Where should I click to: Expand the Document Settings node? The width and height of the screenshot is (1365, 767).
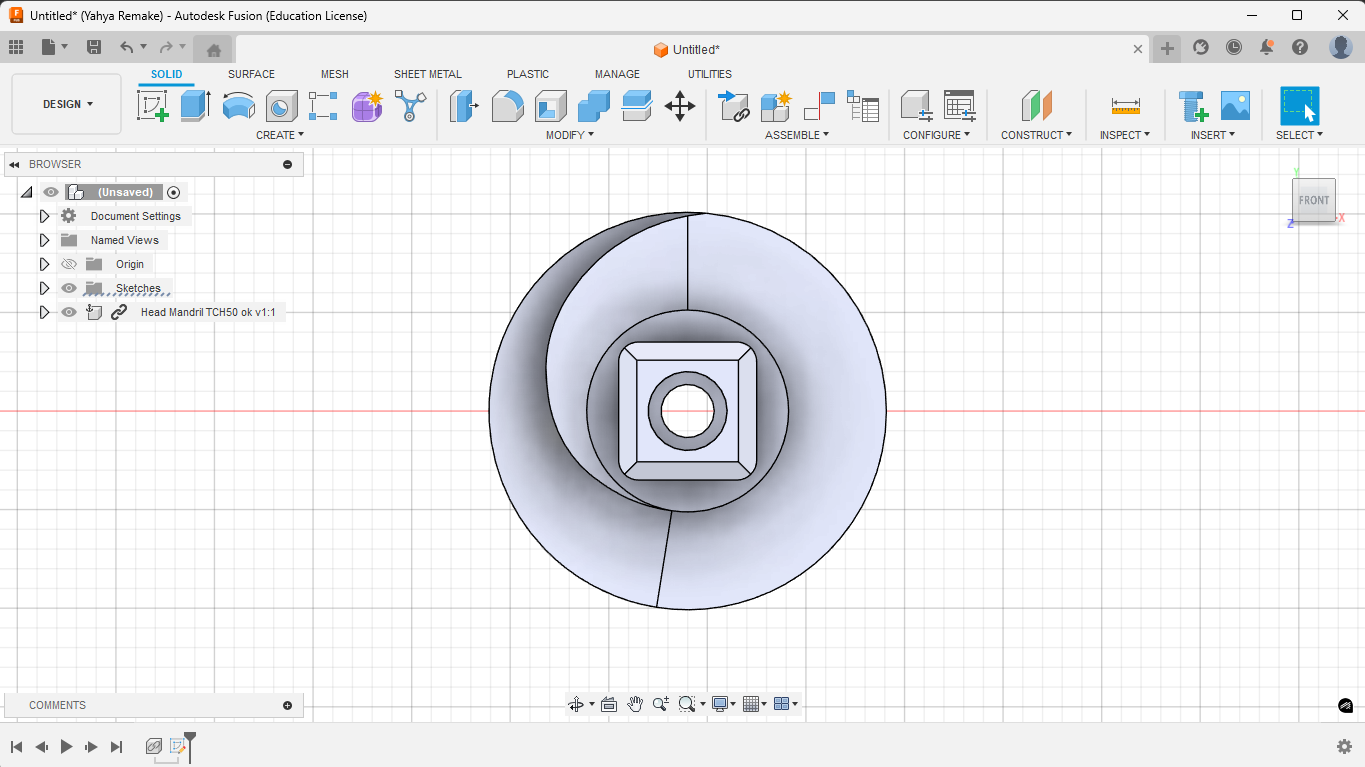coord(44,216)
